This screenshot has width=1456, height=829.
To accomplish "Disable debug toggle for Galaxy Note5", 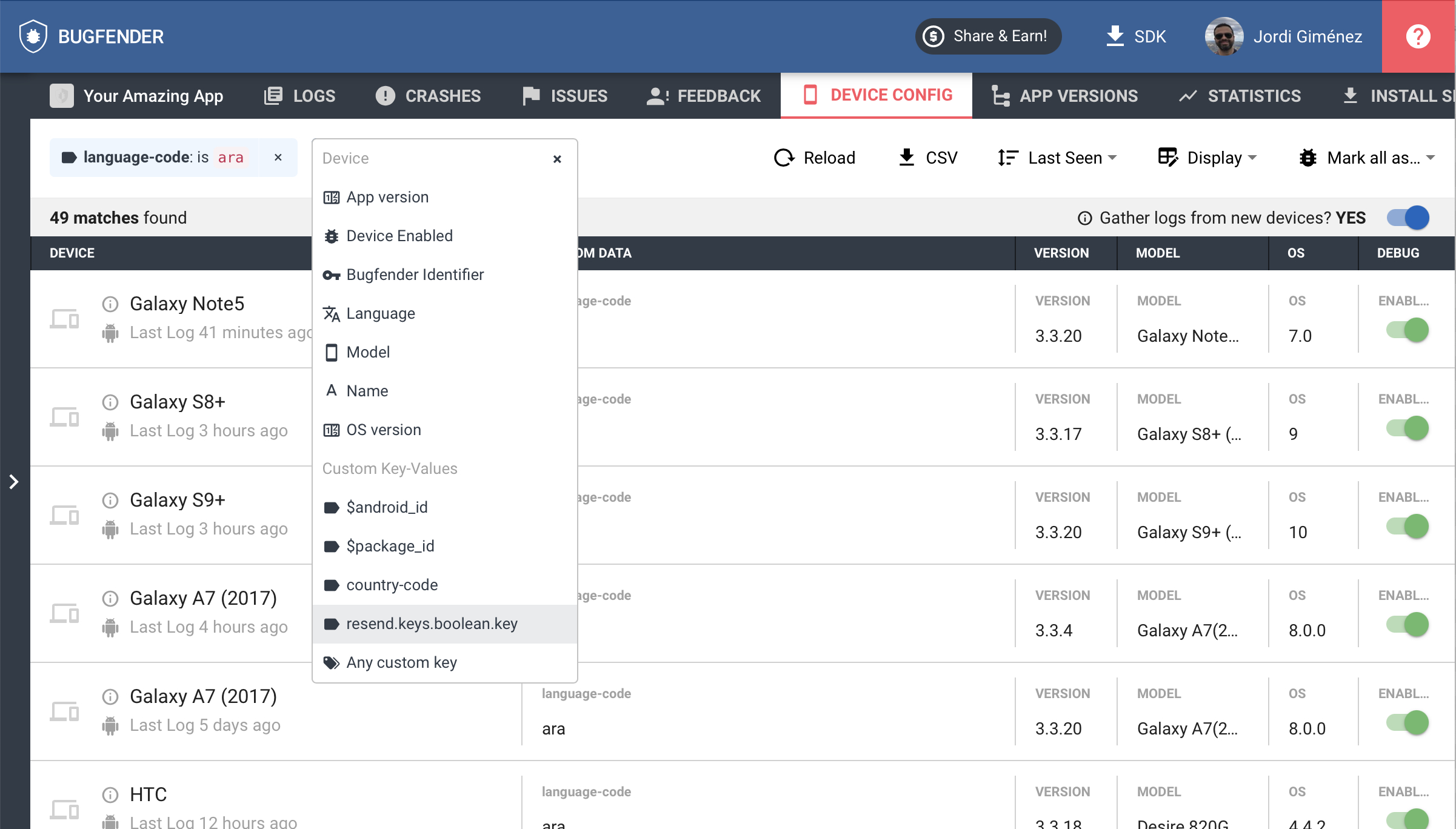I will point(1408,330).
